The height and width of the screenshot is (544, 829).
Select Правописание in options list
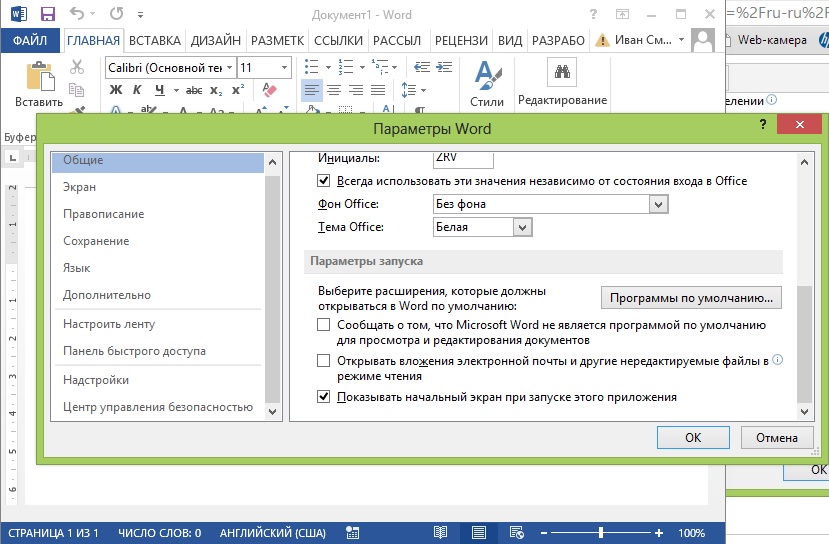pyautogui.click(x=104, y=214)
